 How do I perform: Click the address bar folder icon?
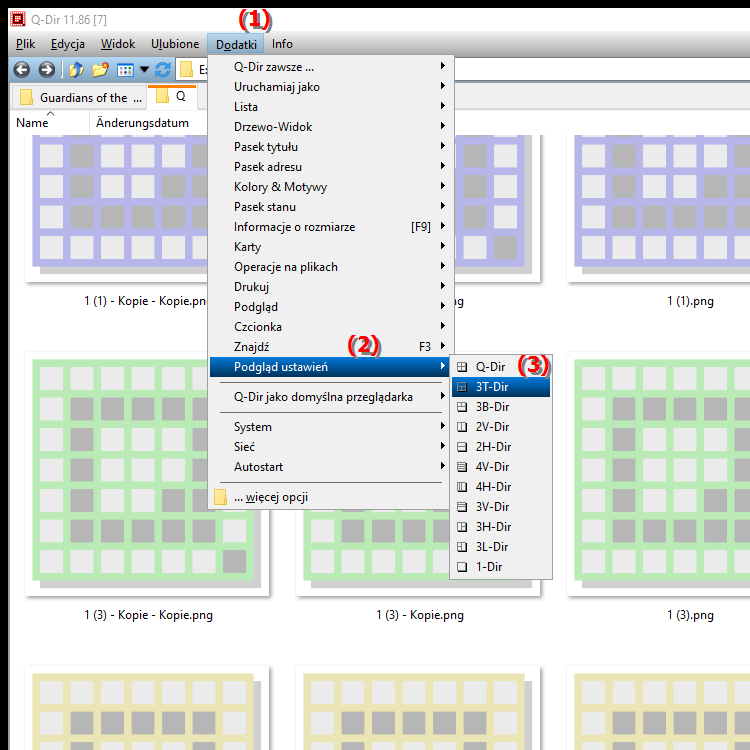coord(186,70)
